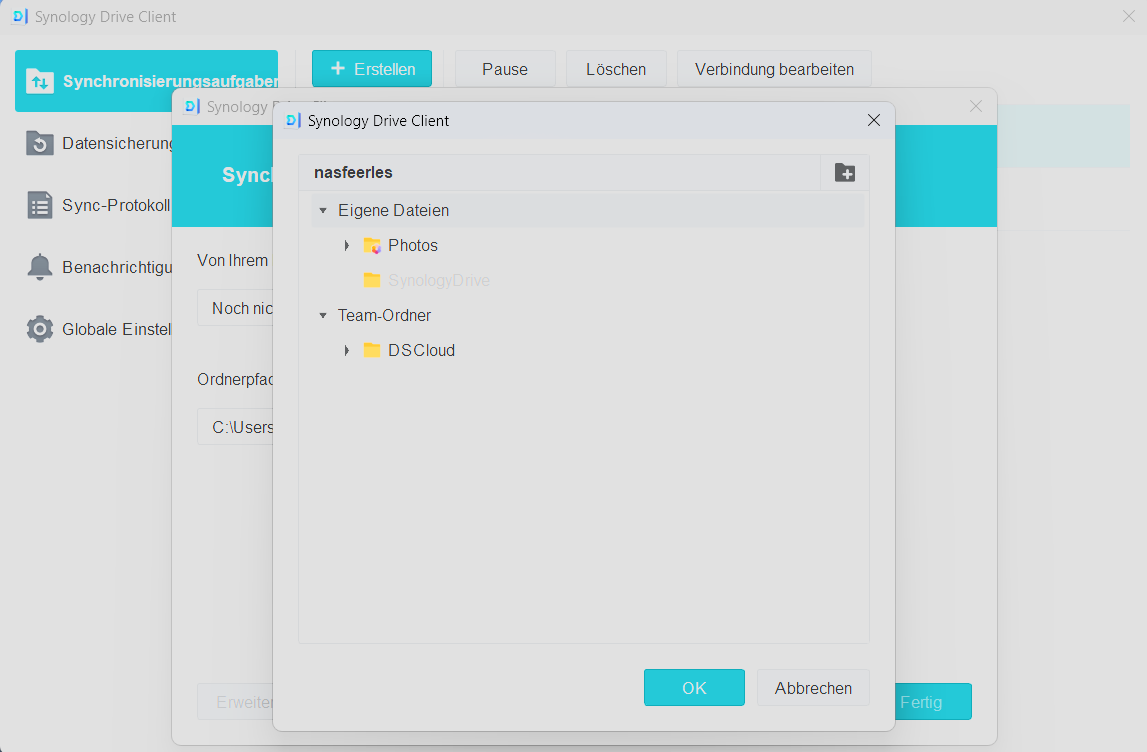The width and height of the screenshot is (1147, 752).
Task: Confirm folder selection with OK
Action: (x=694, y=688)
